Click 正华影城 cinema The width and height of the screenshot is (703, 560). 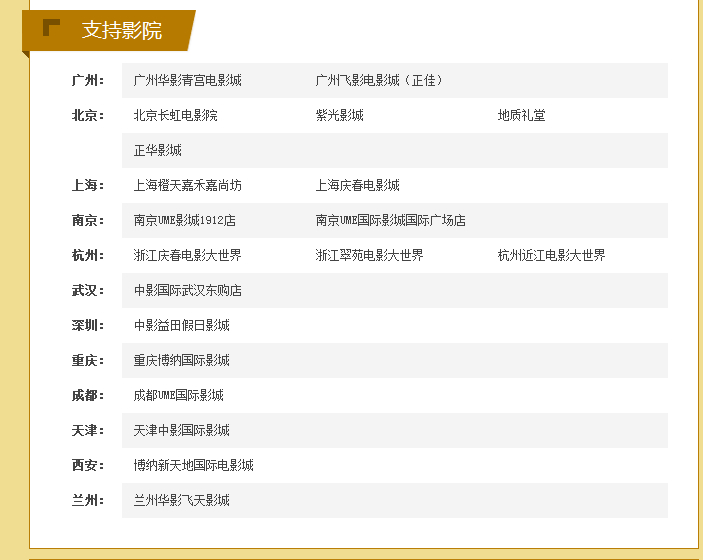[x=157, y=151]
